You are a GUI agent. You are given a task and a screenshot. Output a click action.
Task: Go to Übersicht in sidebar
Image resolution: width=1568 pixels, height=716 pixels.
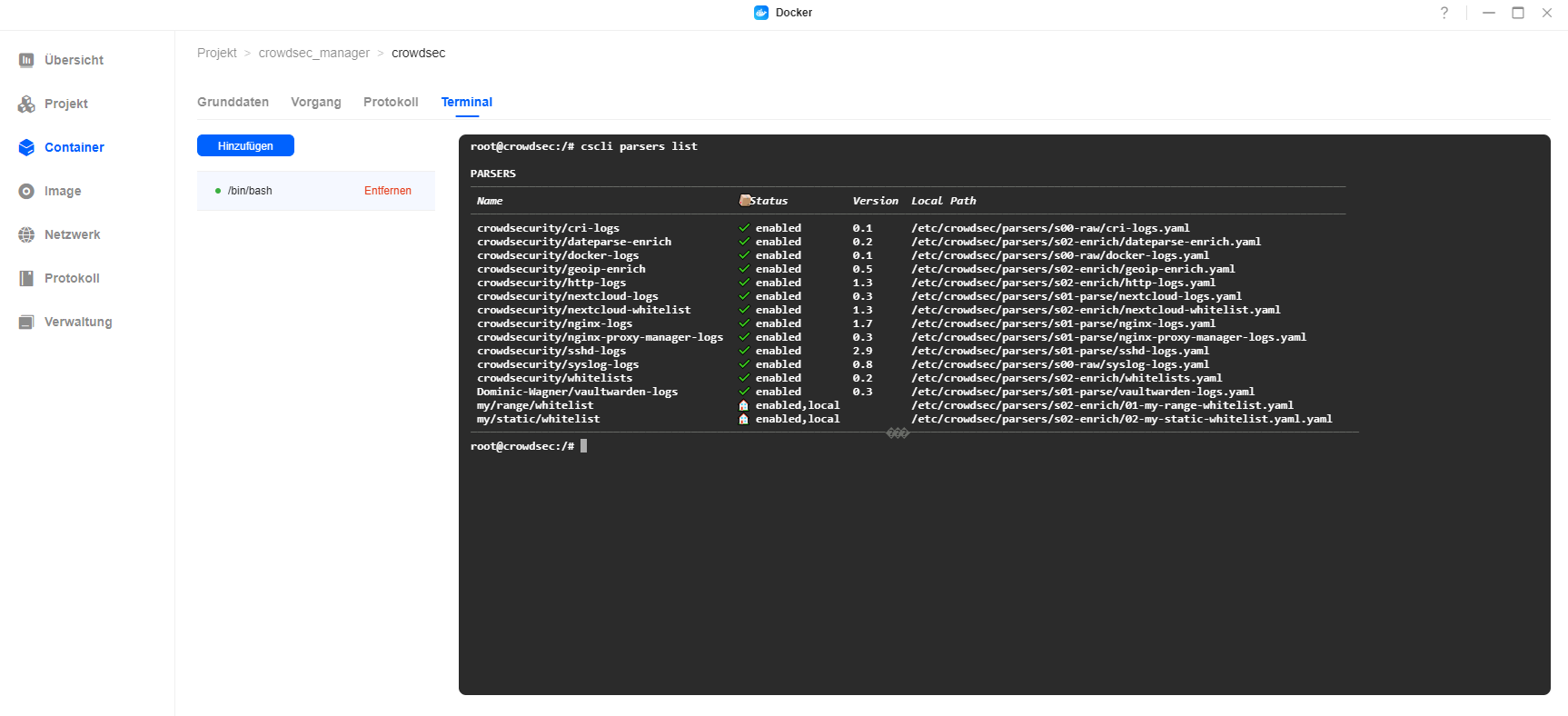(x=74, y=60)
